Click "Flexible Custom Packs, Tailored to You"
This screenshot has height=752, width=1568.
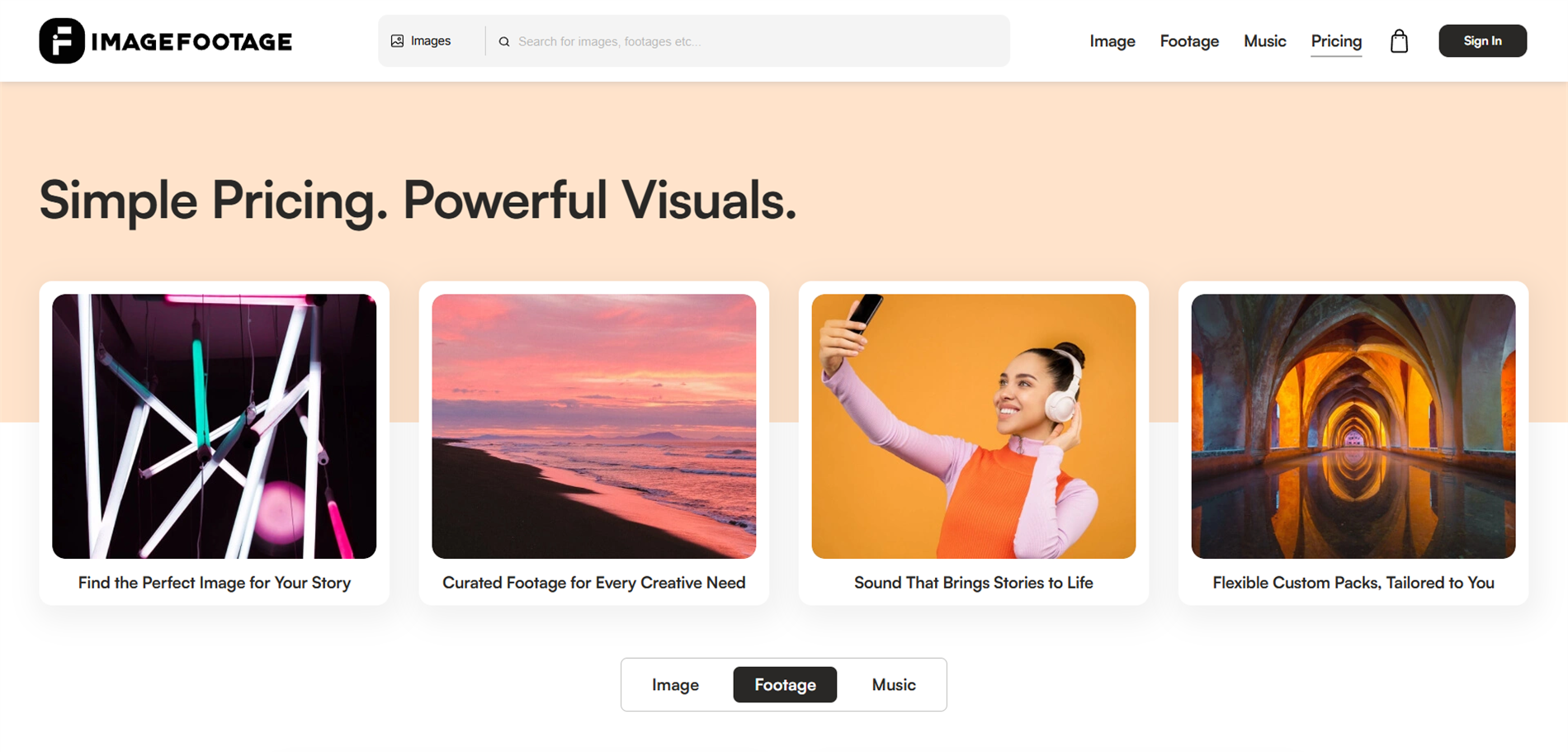[x=1353, y=583]
